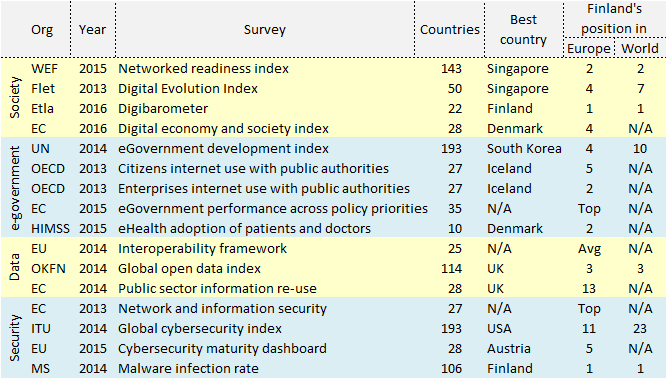Select the Austria best country cell
Image resolution: width=666 pixels, height=378 pixels.
point(508,349)
